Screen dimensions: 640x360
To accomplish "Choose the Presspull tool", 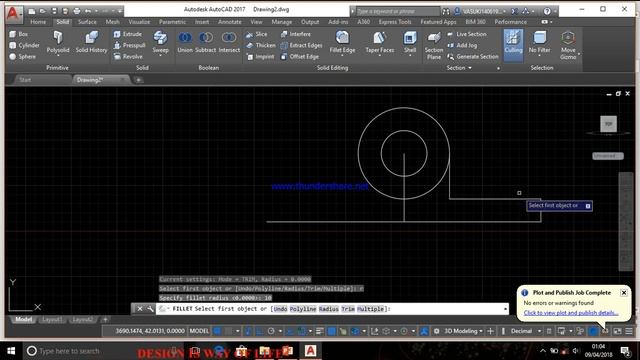I will [x=129, y=45].
